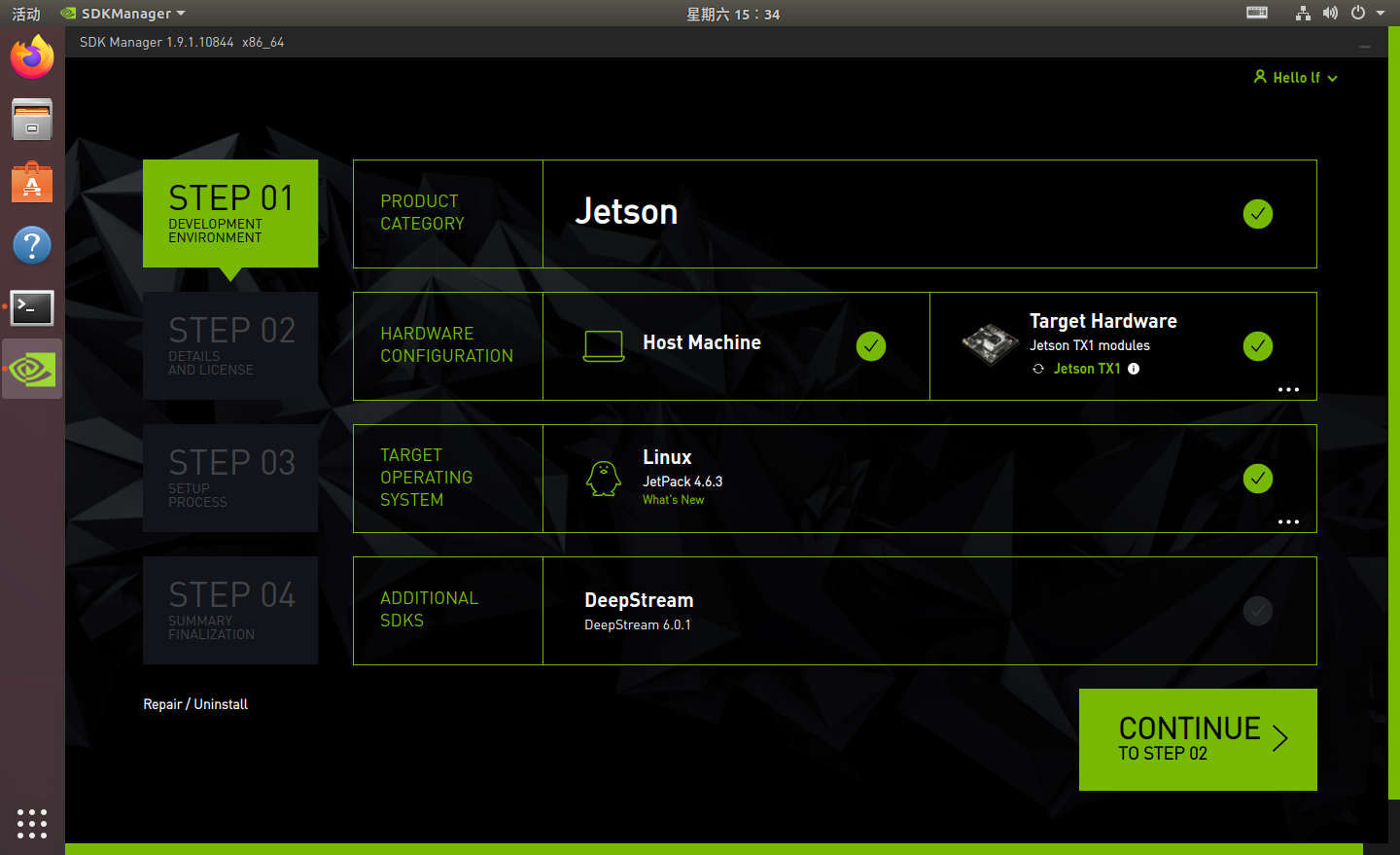1400x855 pixels.
Task: Click the Jetson TX1 refresh icon
Action: click(1038, 369)
